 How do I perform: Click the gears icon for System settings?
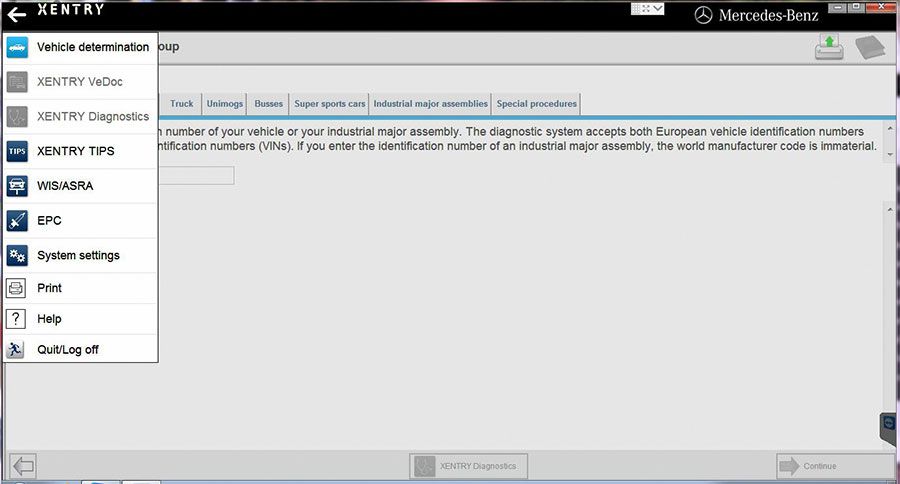[x=17, y=255]
